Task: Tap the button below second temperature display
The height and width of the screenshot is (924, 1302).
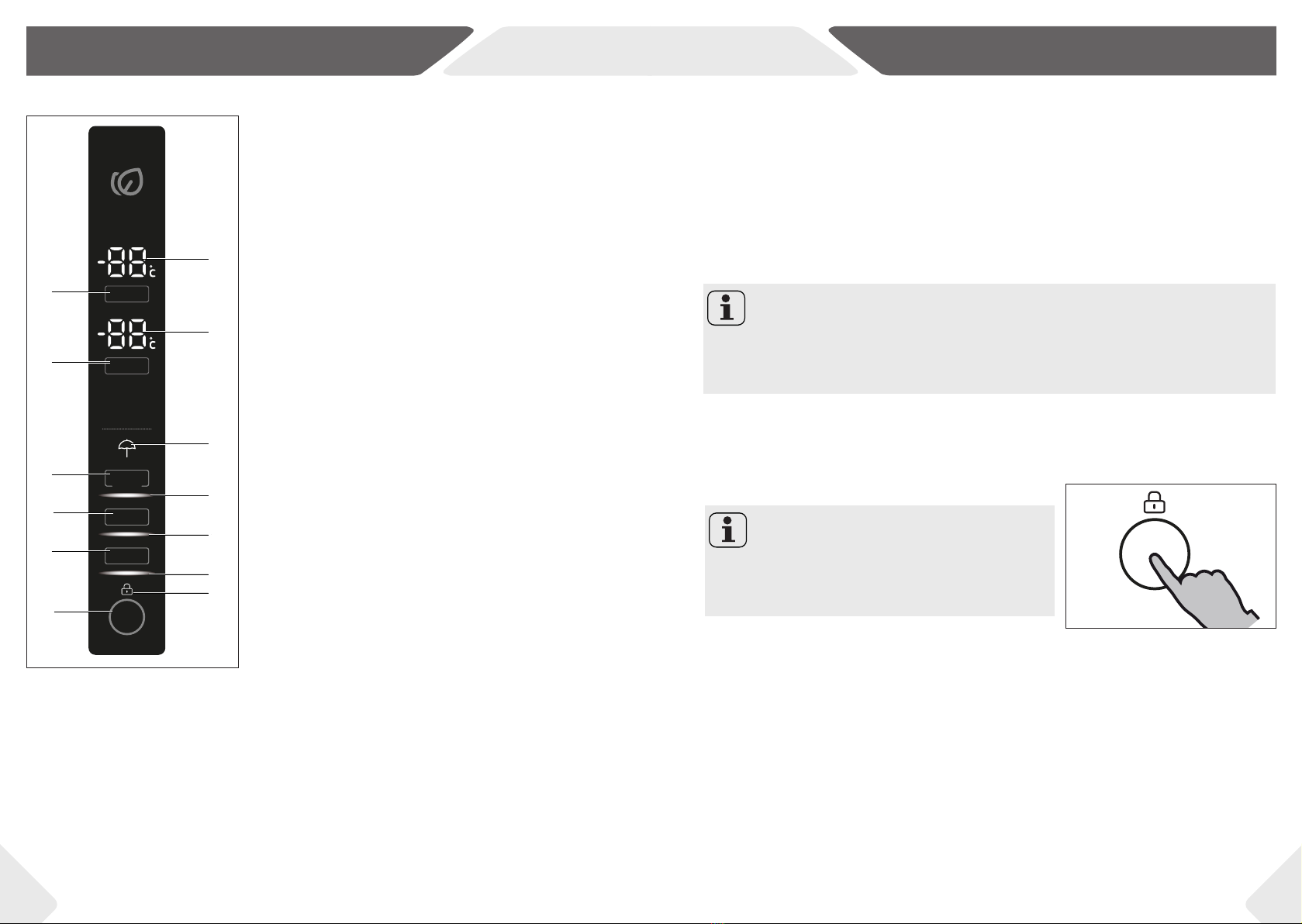Action: pyautogui.click(x=127, y=365)
